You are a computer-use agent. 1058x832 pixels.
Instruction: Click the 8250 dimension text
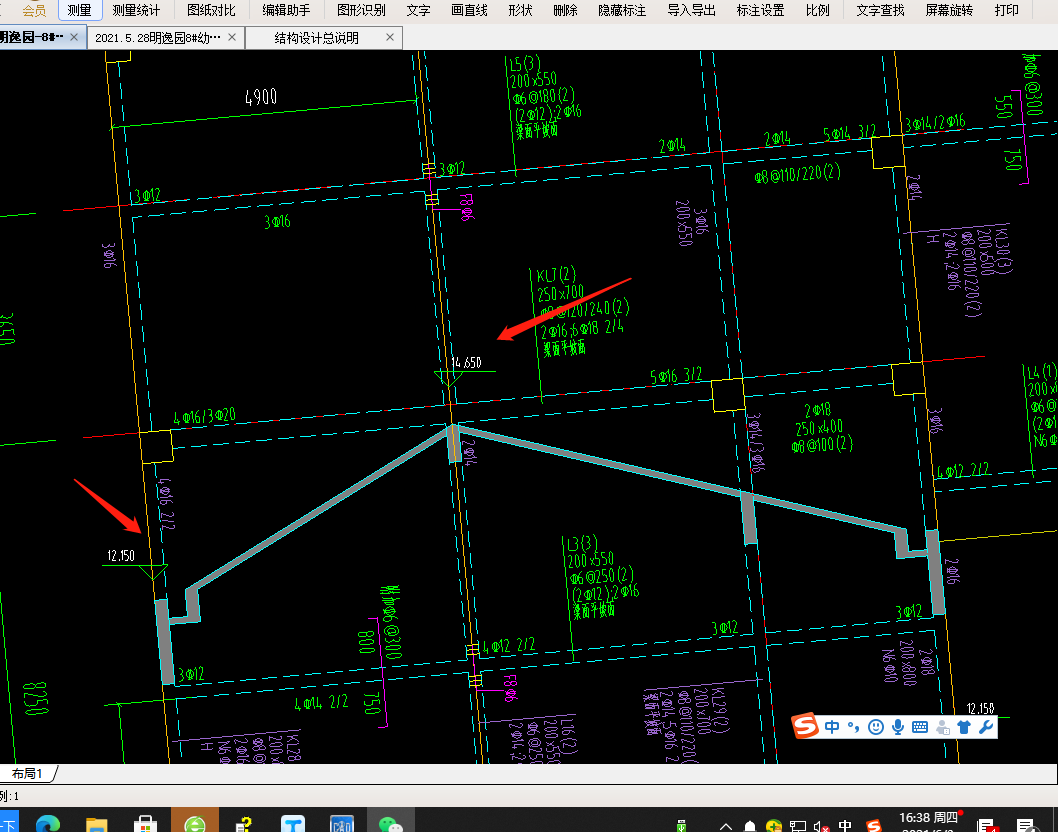click(x=36, y=698)
